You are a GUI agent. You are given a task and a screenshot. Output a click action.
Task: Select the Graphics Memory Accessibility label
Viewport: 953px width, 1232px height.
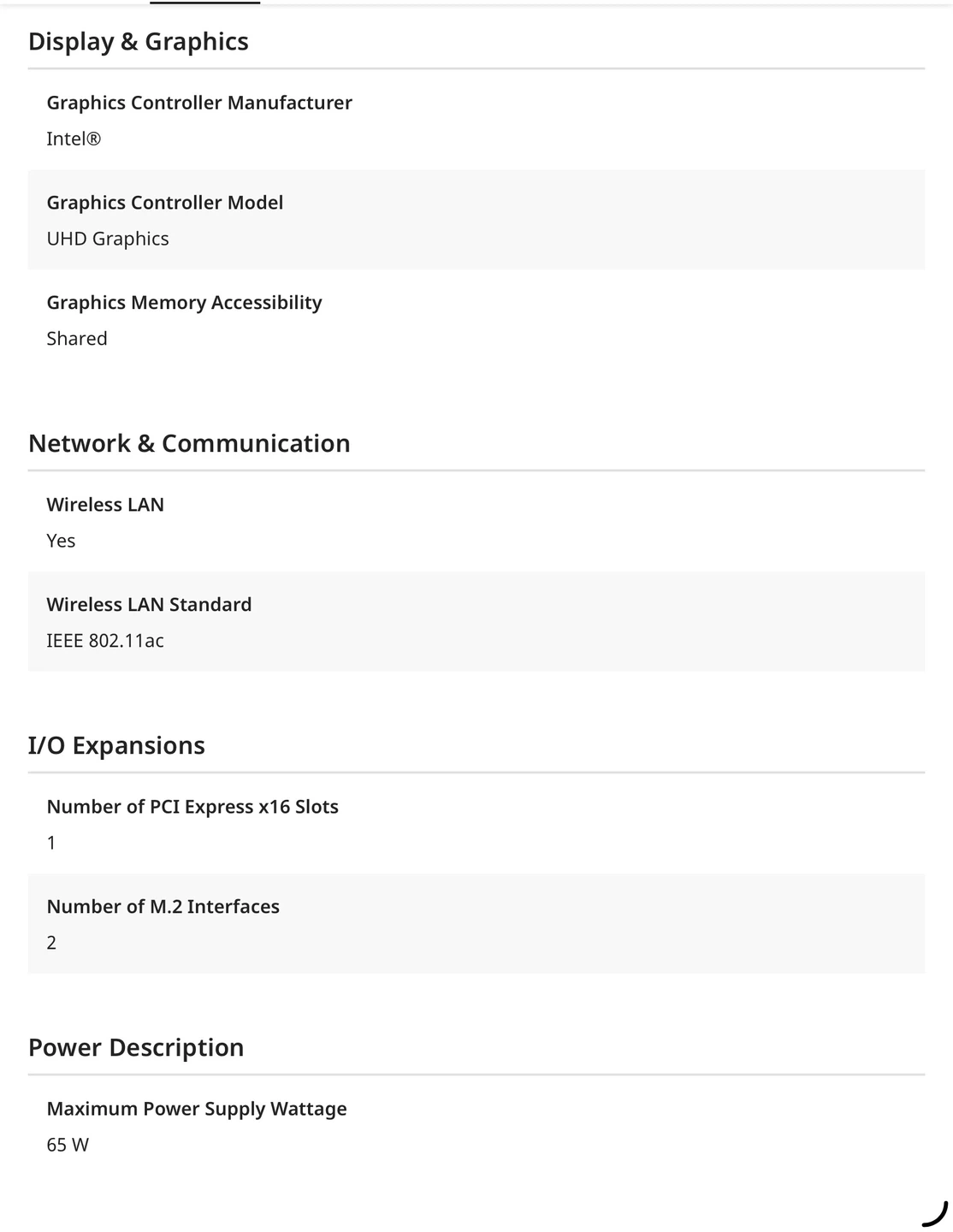click(184, 303)
